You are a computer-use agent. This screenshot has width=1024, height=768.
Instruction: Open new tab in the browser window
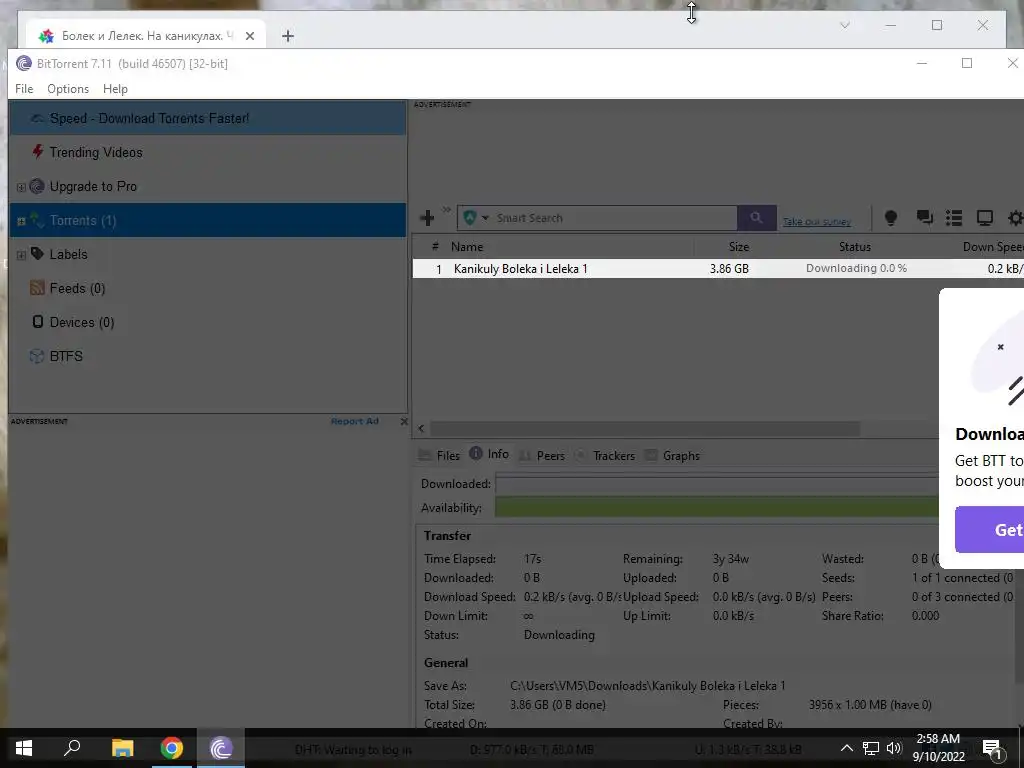pos(288,36)
